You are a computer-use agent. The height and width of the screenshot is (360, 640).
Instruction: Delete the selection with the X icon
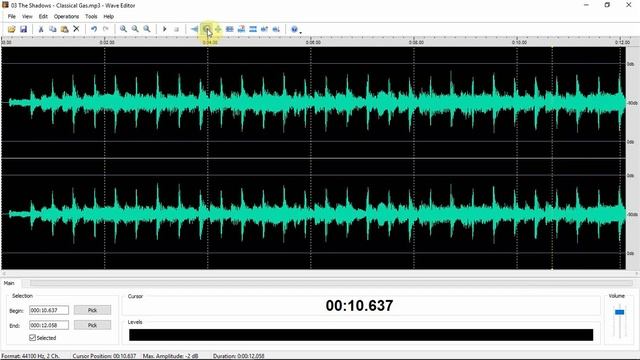(x=76, y=29)
